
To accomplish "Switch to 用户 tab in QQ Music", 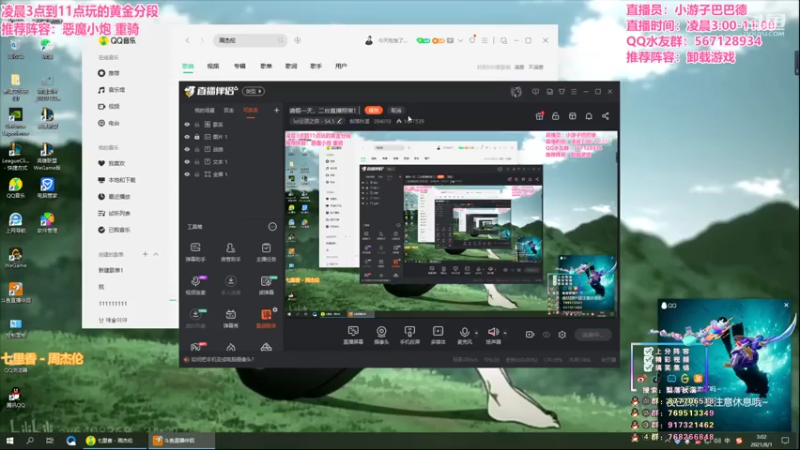I will coord(341,66).
